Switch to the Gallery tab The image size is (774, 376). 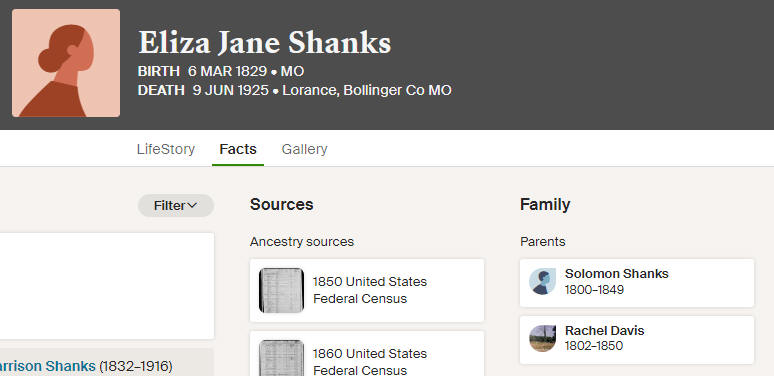(x=305, y=149)
